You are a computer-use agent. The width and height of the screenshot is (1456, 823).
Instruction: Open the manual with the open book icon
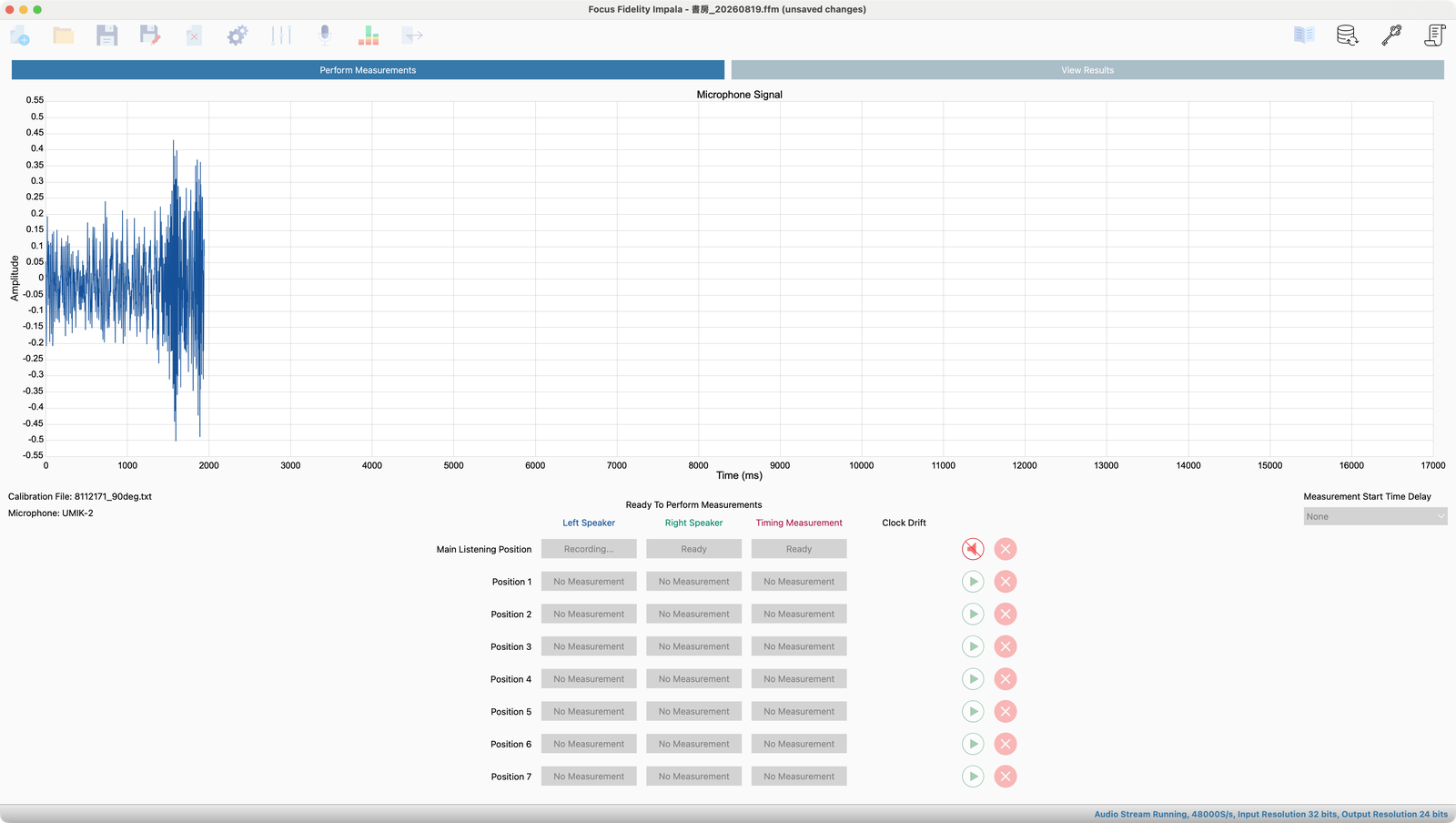1304,36
